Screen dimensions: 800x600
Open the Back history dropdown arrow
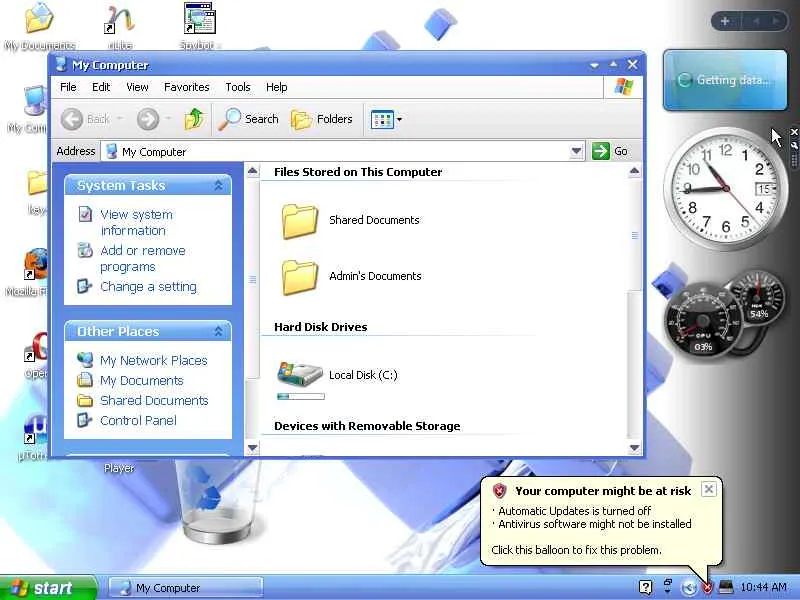[119, 119]
